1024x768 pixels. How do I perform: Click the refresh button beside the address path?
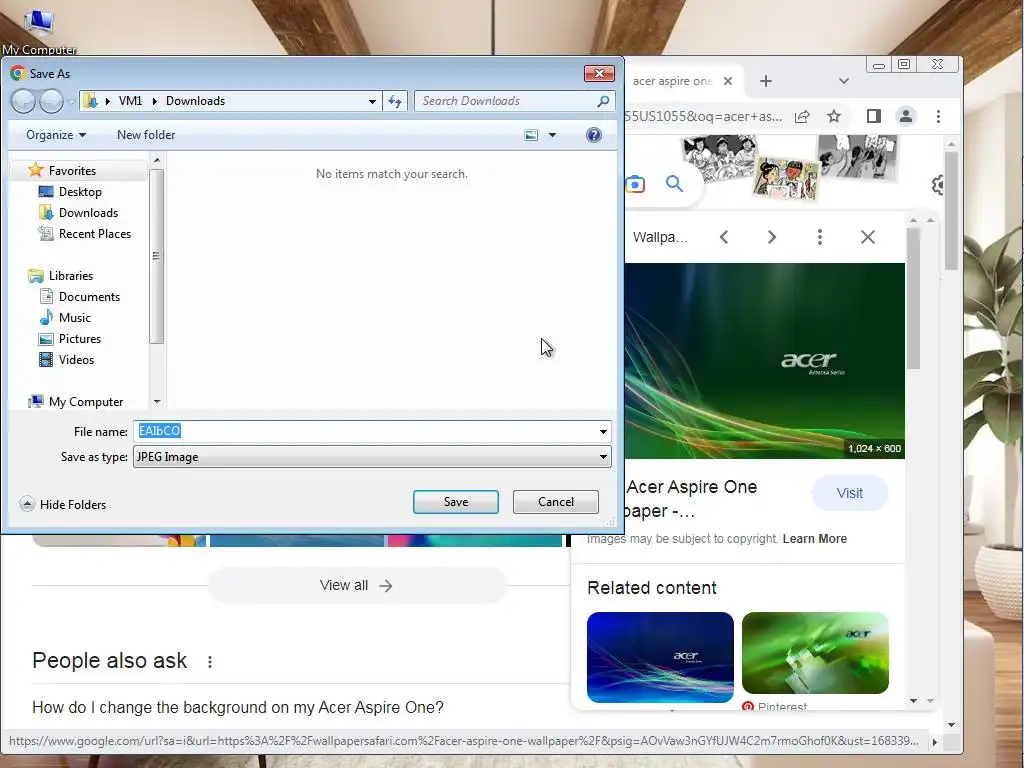coord(395,101)
